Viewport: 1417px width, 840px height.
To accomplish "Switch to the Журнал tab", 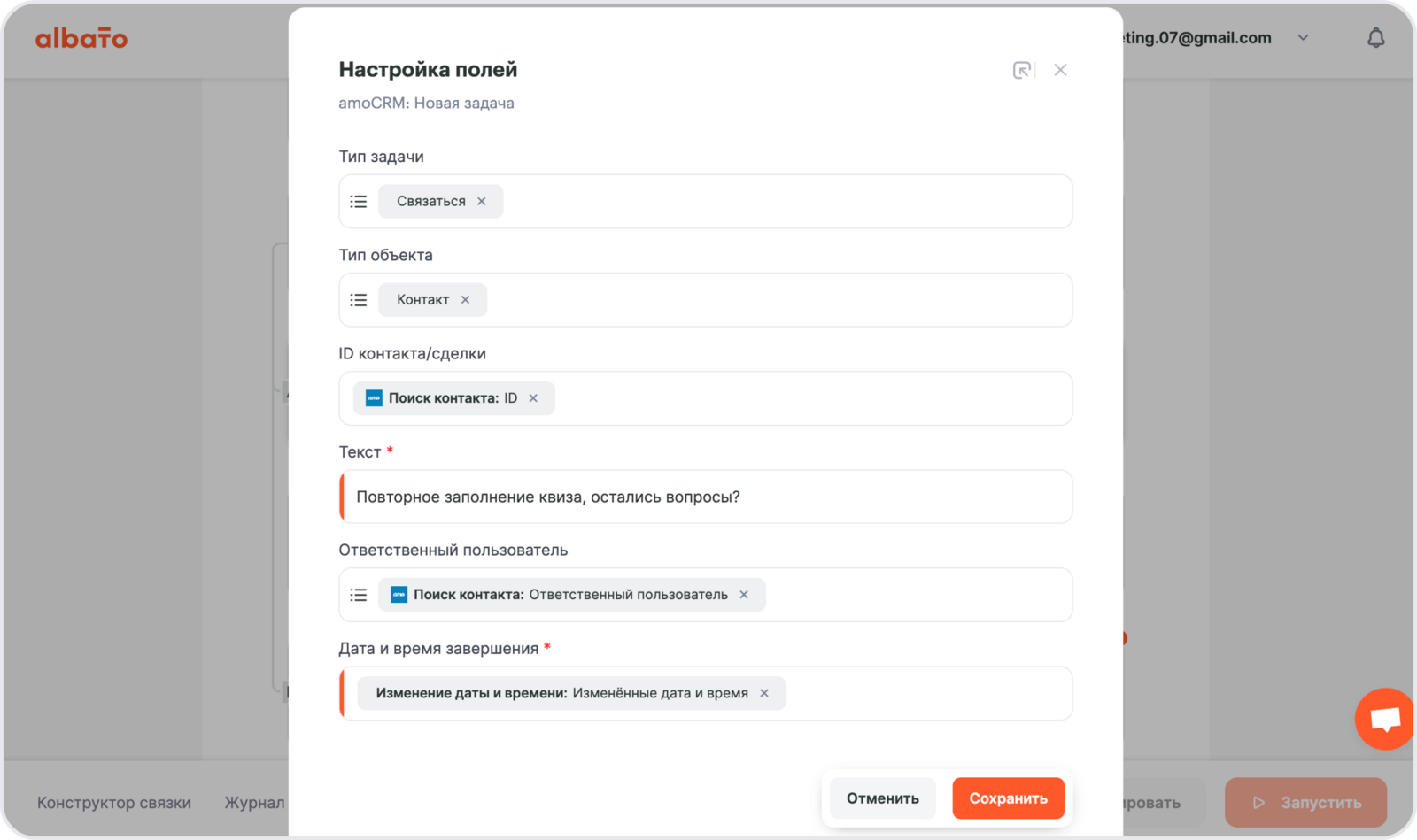I will click(x=254, y=803).
